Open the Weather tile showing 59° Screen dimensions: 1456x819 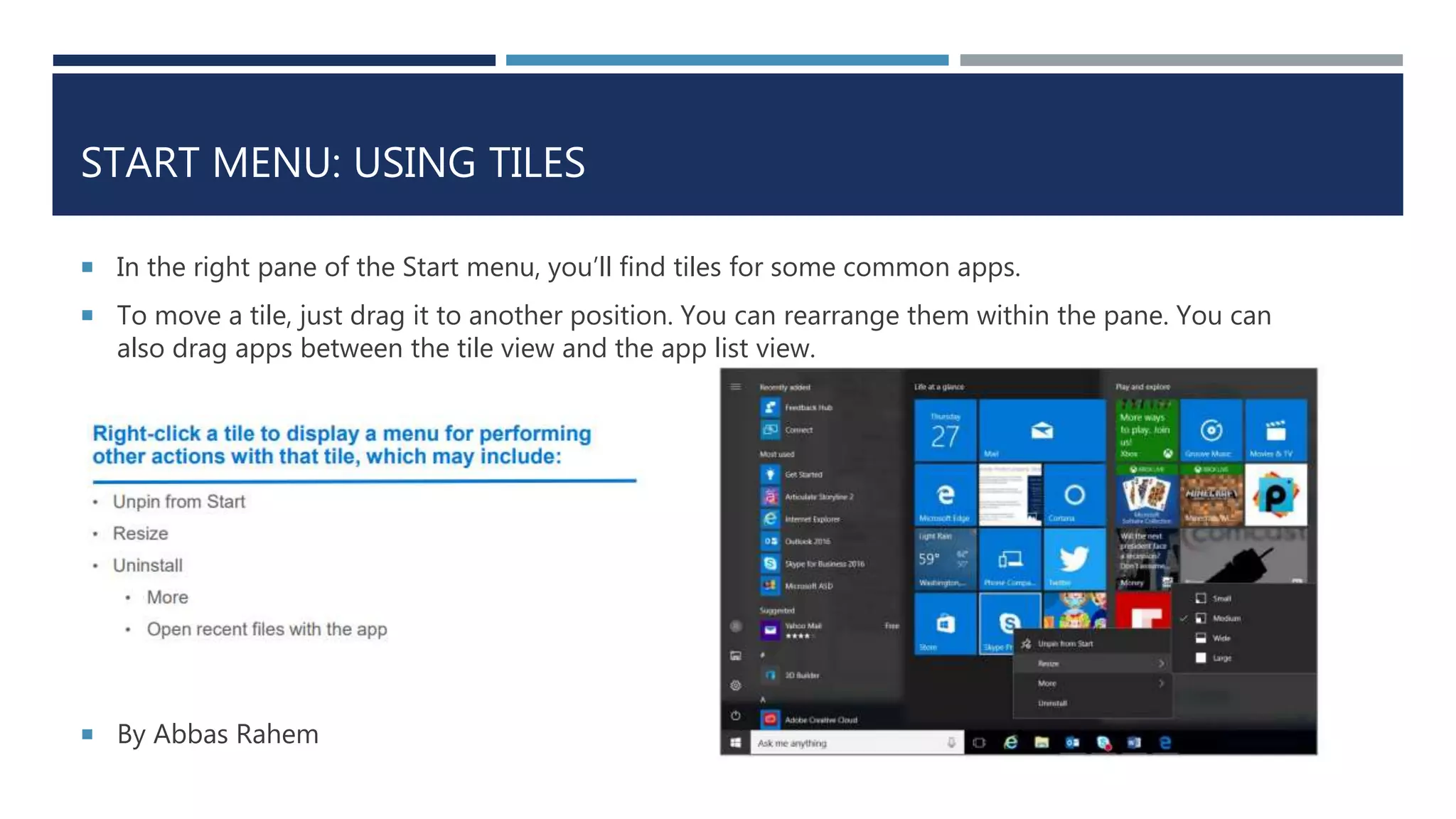point(945,559)
